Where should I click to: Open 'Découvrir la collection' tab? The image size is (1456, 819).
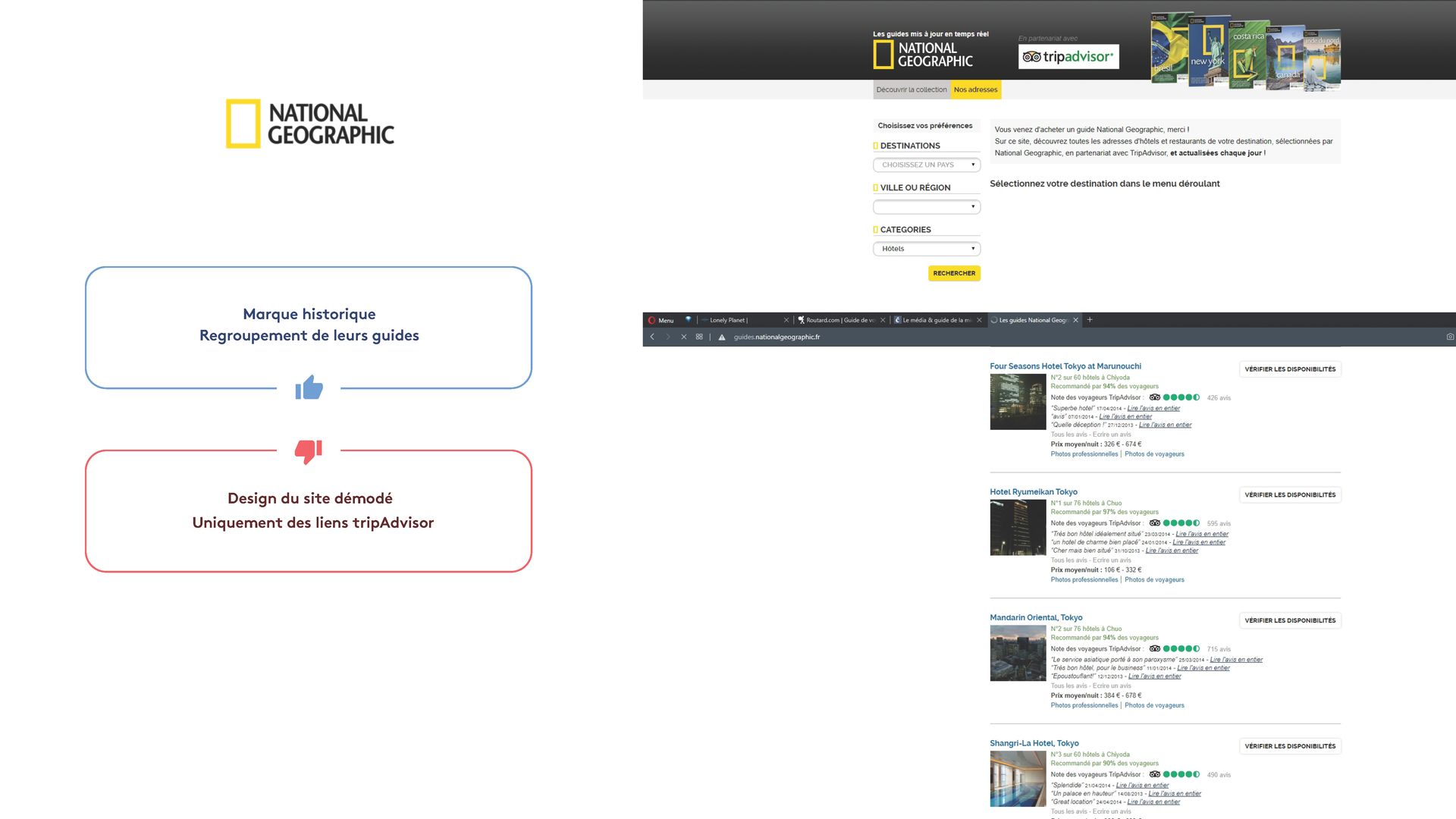pyautogui.click(x=912, y=89)
